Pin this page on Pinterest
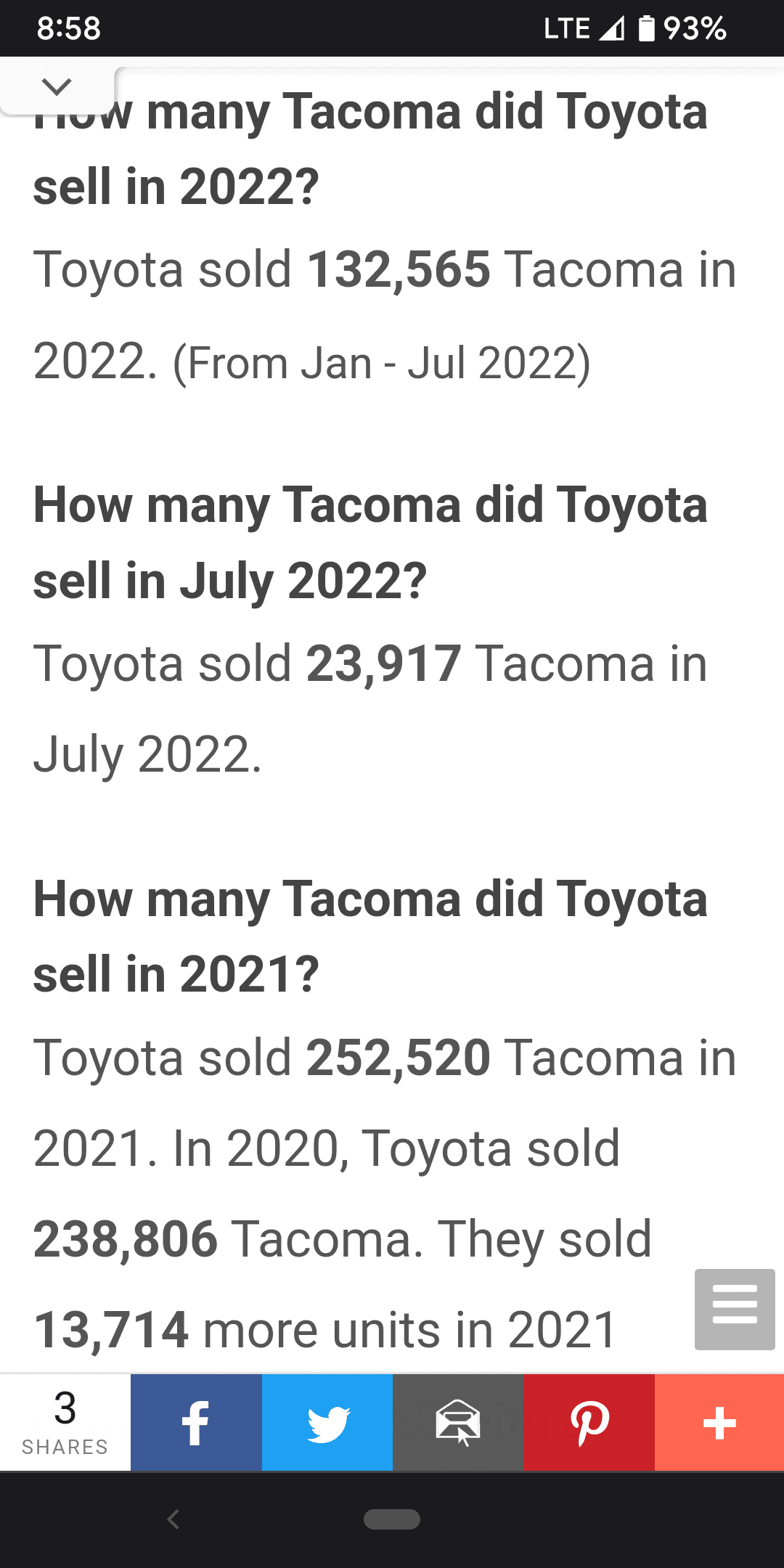The image size is (784, 1568). (589, 1422)
